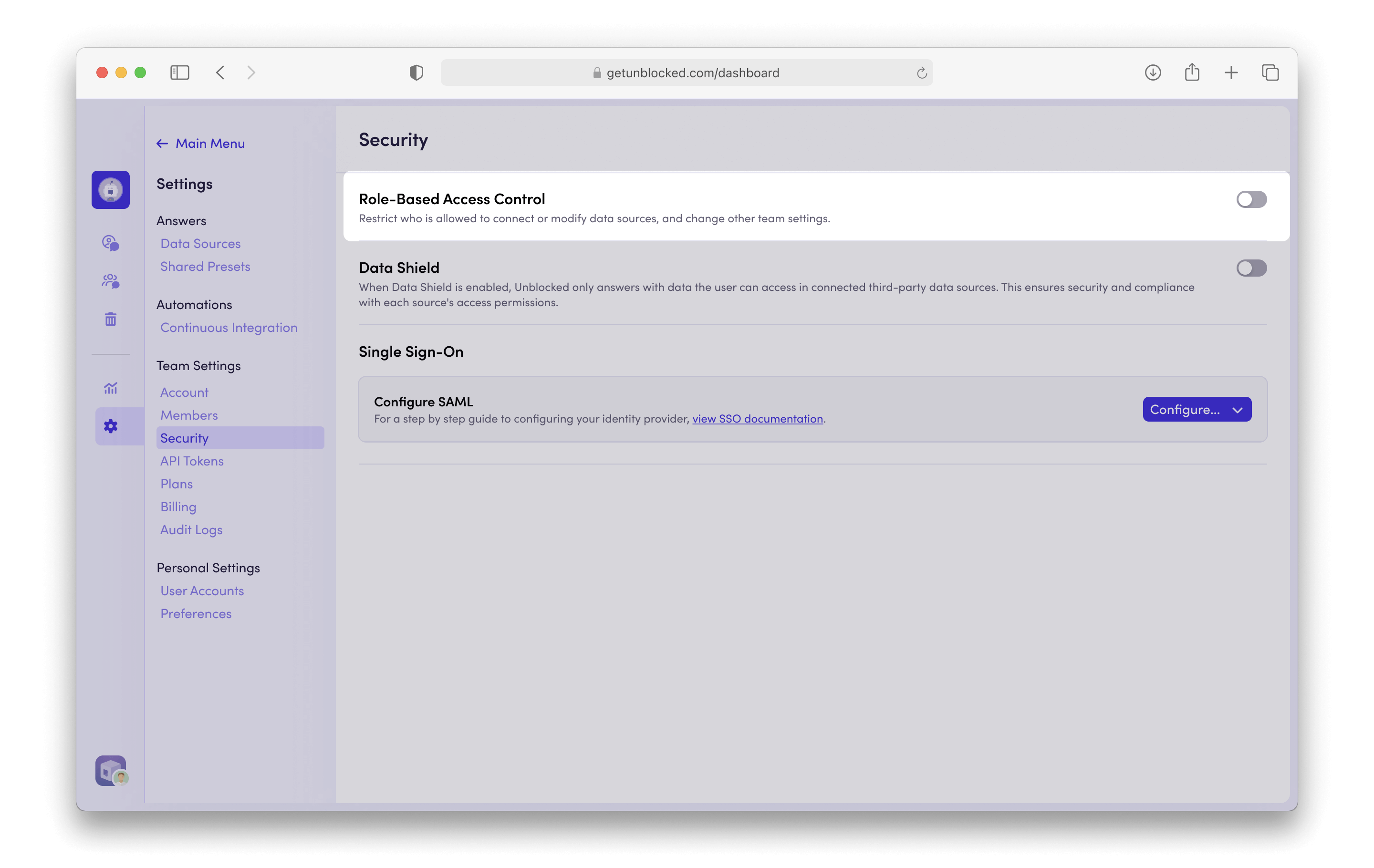Click the browser privacy shield icon

(x=416, y=72)
